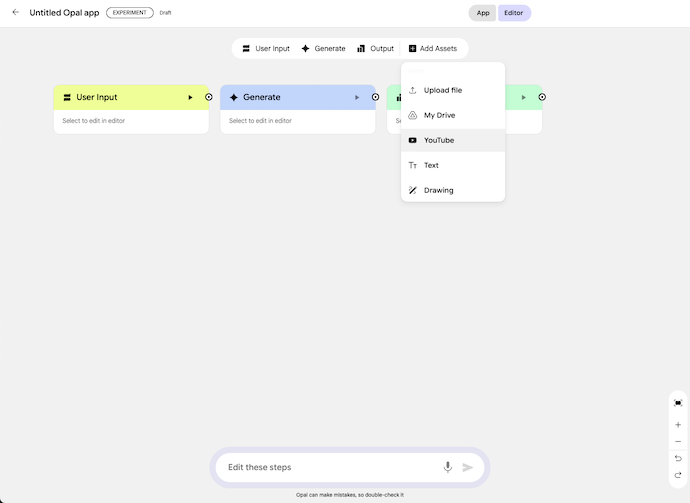Click 'Select to edit in editor' under User Input
Image resolution: width=690 pixels, height=503 pixels.
(x=94, y=121)
